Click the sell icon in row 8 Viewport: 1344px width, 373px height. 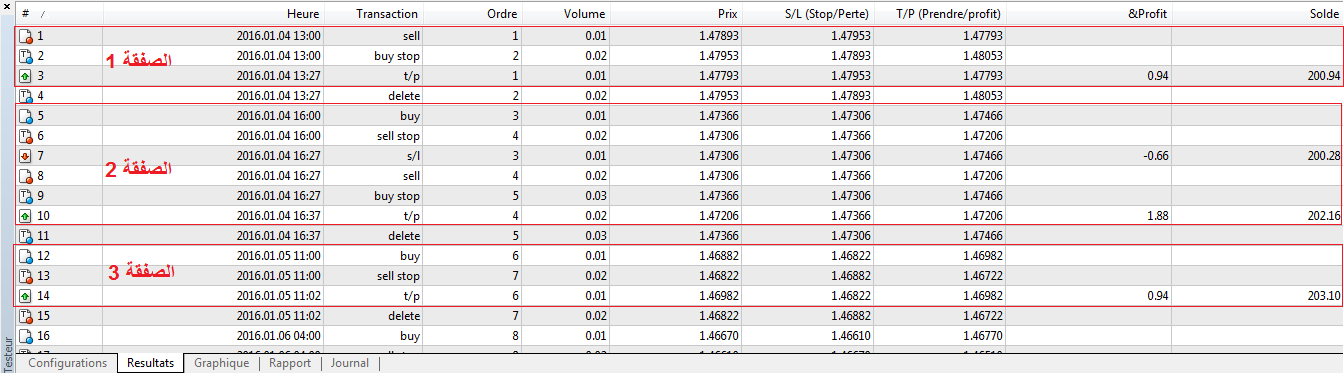click(26, 176)
